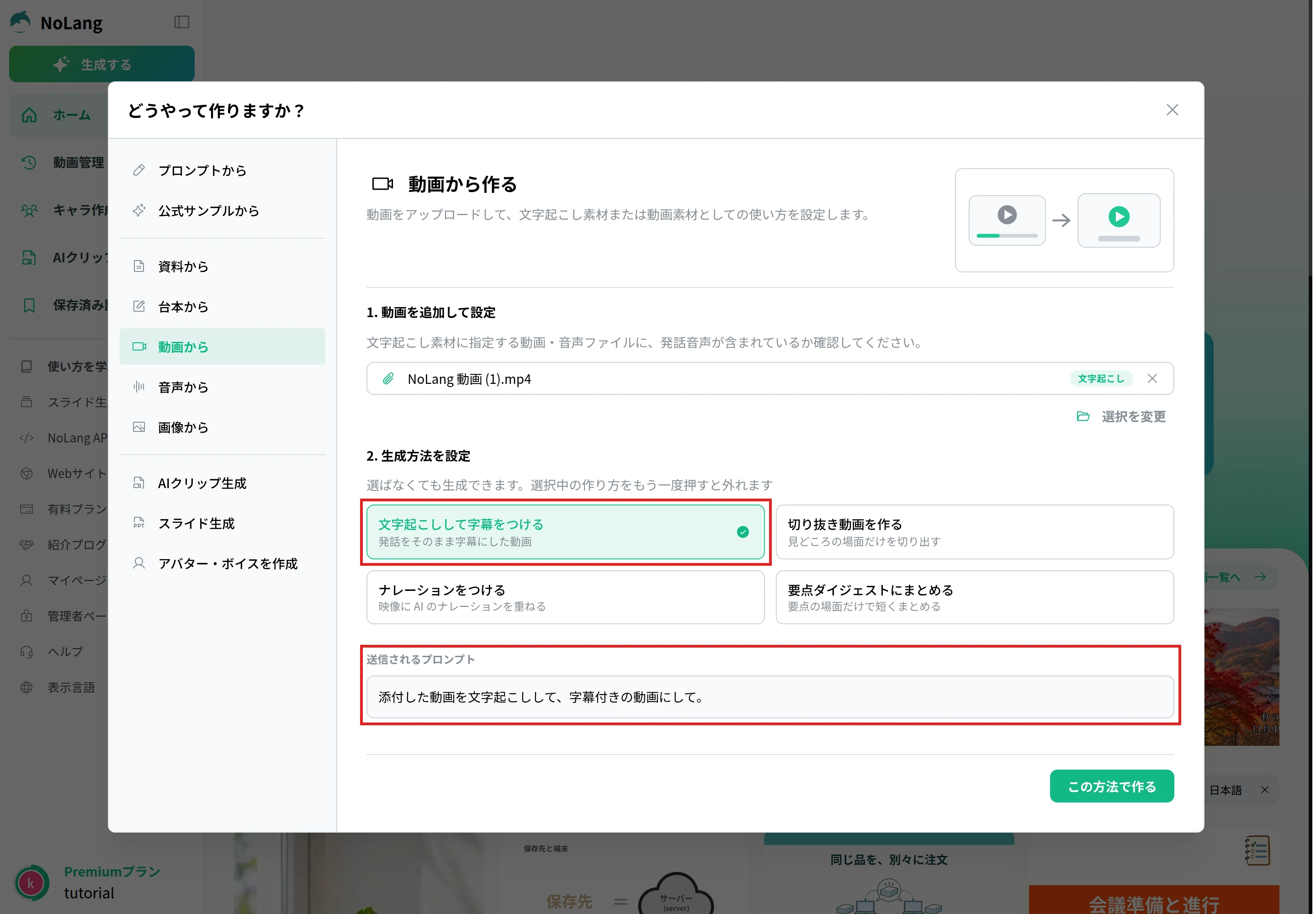
Task: Choose 画像から creation method
Action: coord(222,427)
